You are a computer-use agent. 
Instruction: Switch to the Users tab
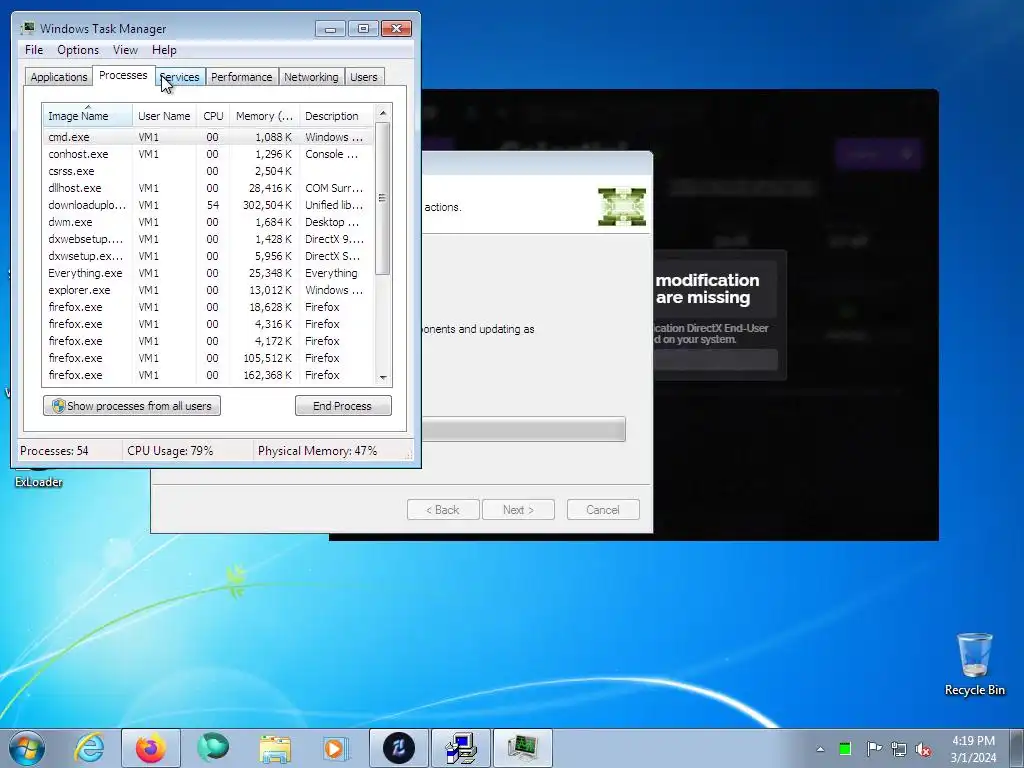point(364,76)
